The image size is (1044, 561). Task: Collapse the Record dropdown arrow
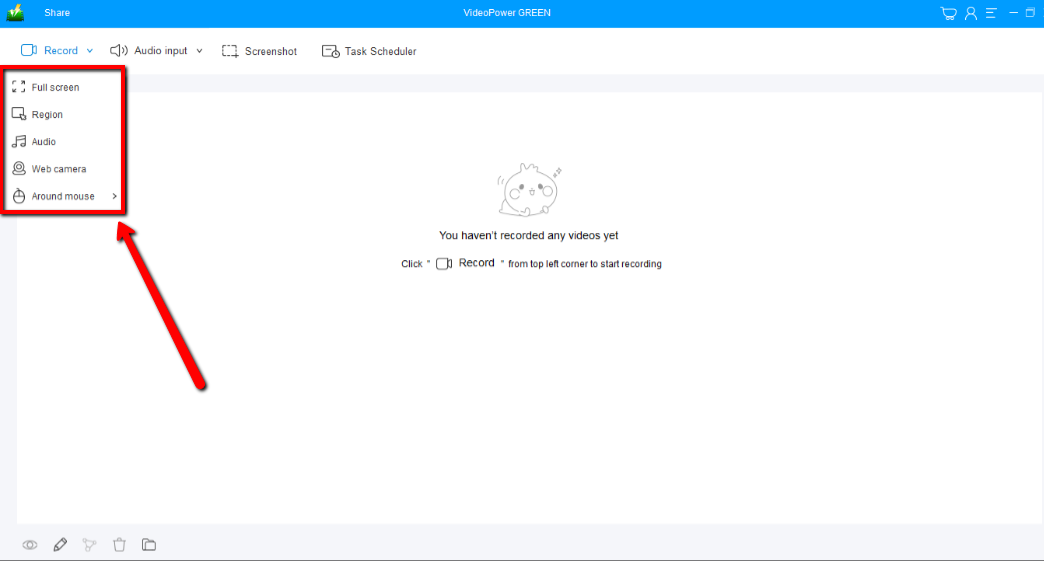click(90, 51)
